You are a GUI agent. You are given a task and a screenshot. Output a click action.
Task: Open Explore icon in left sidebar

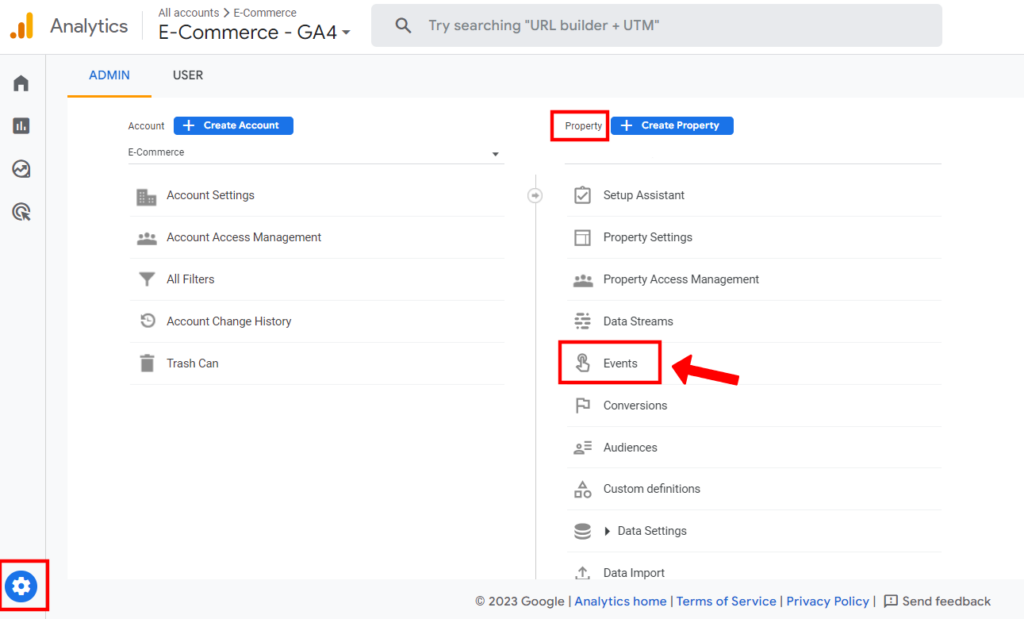point(21,169)
